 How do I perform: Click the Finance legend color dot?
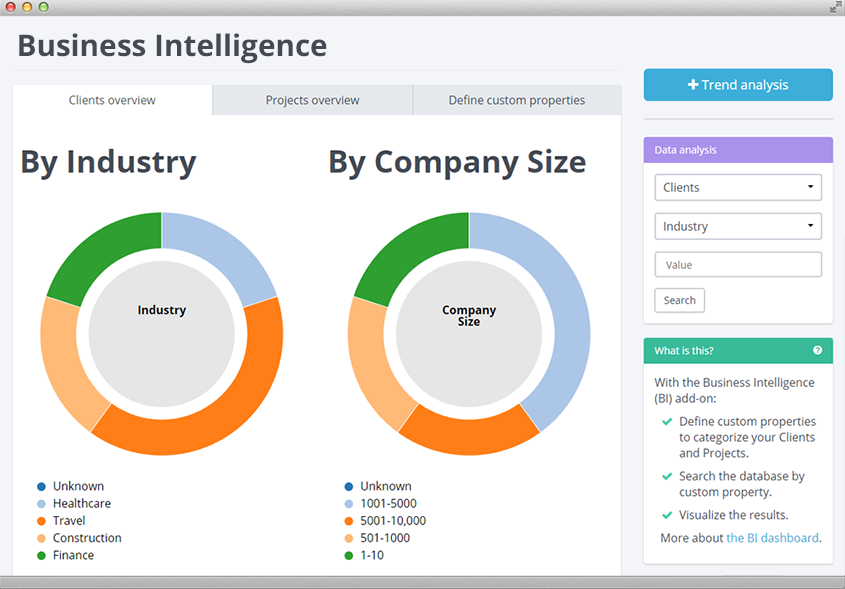[40, 555]
